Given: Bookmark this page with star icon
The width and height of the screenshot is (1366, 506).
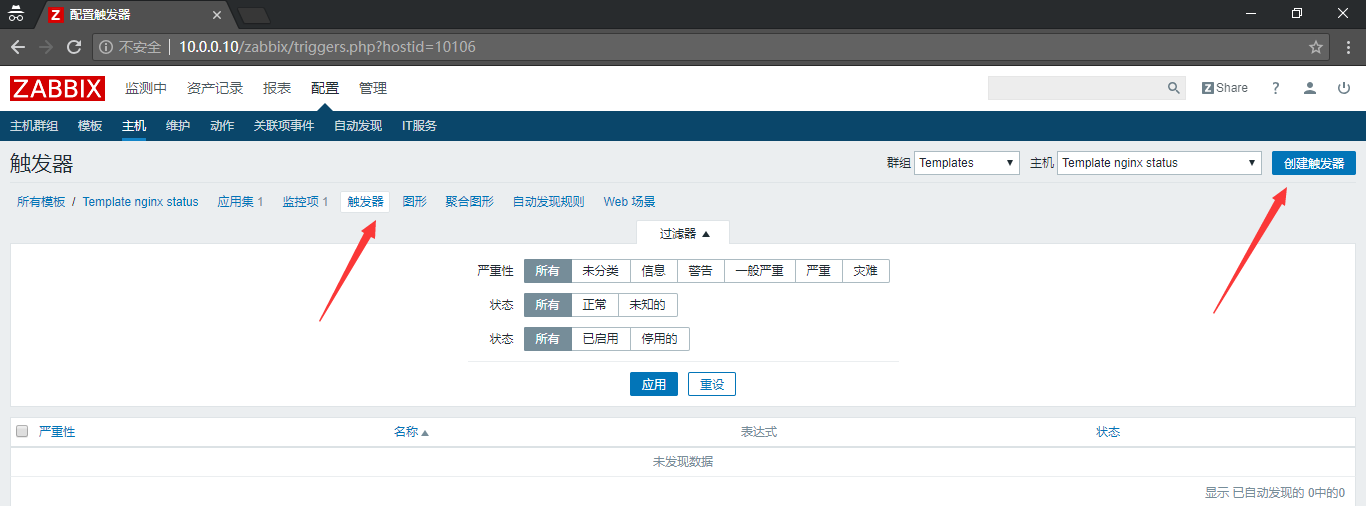Looking at the screenshot, I should [x=1316, y=47].
